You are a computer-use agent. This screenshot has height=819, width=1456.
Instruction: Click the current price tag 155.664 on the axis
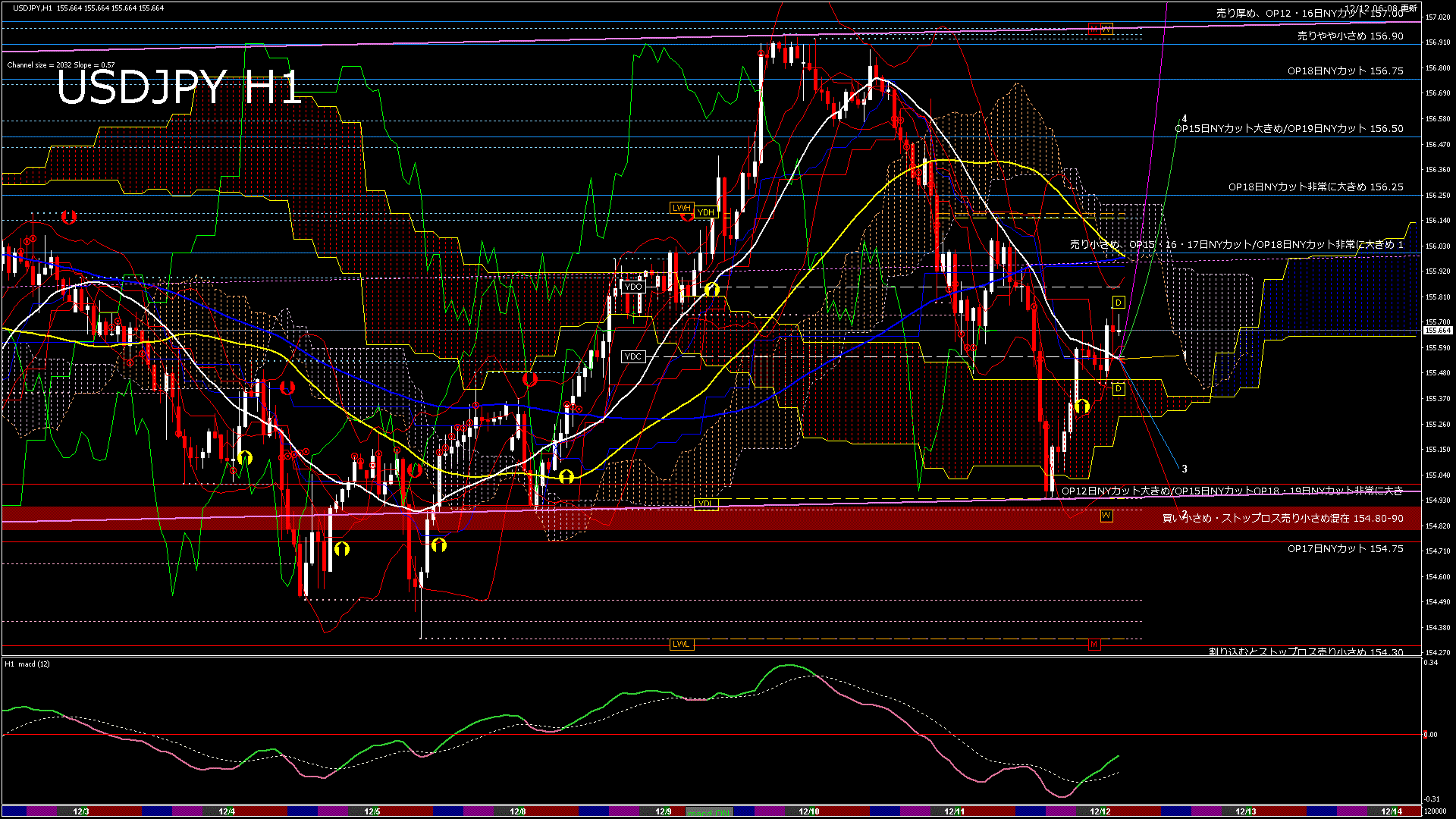coord(1437,331)
